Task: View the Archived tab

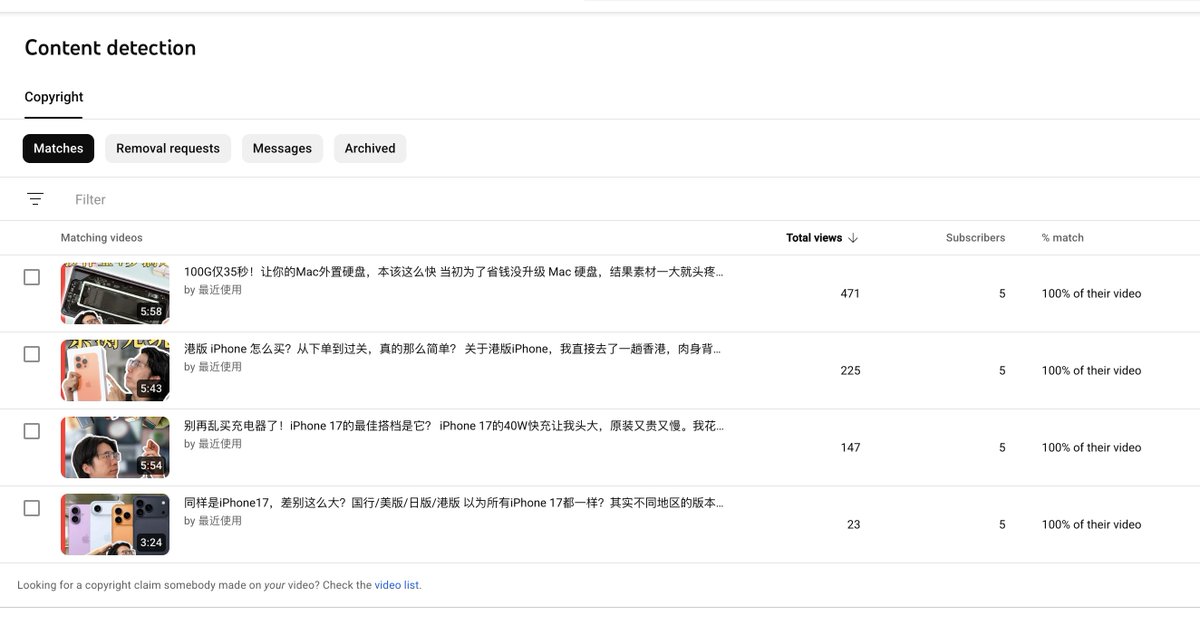Action: [x=370, y=147]
